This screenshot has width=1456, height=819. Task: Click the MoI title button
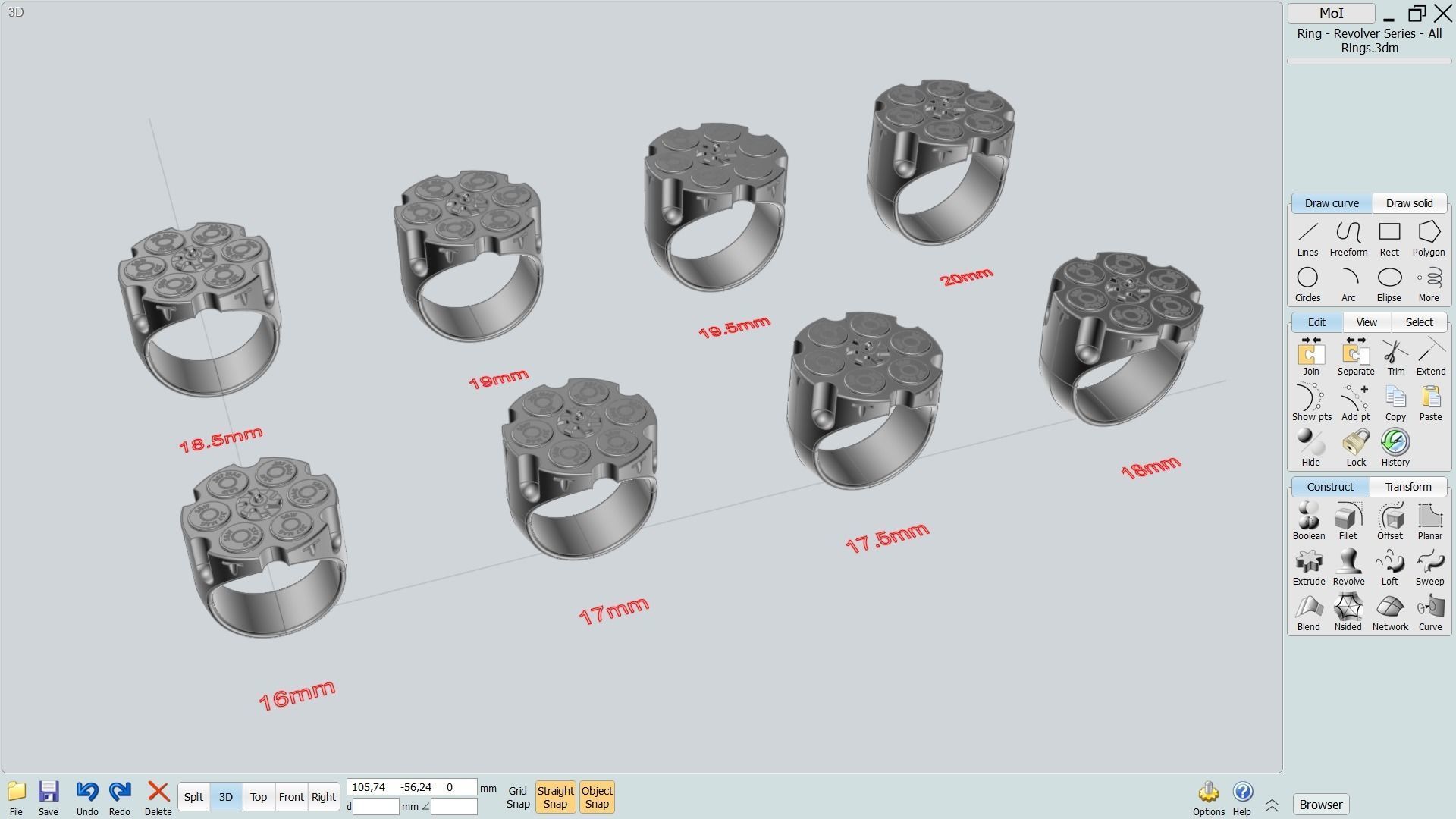[1332, 13]
